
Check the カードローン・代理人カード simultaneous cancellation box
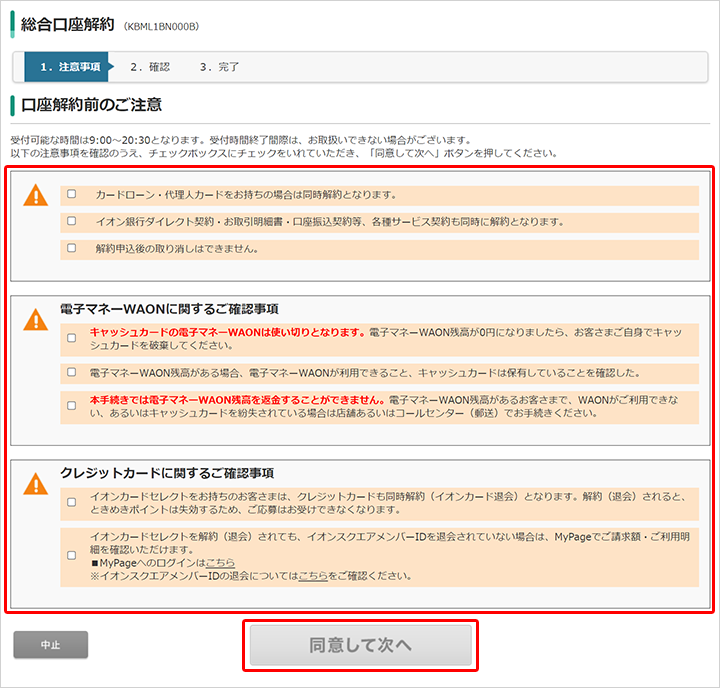coord(72,194)
